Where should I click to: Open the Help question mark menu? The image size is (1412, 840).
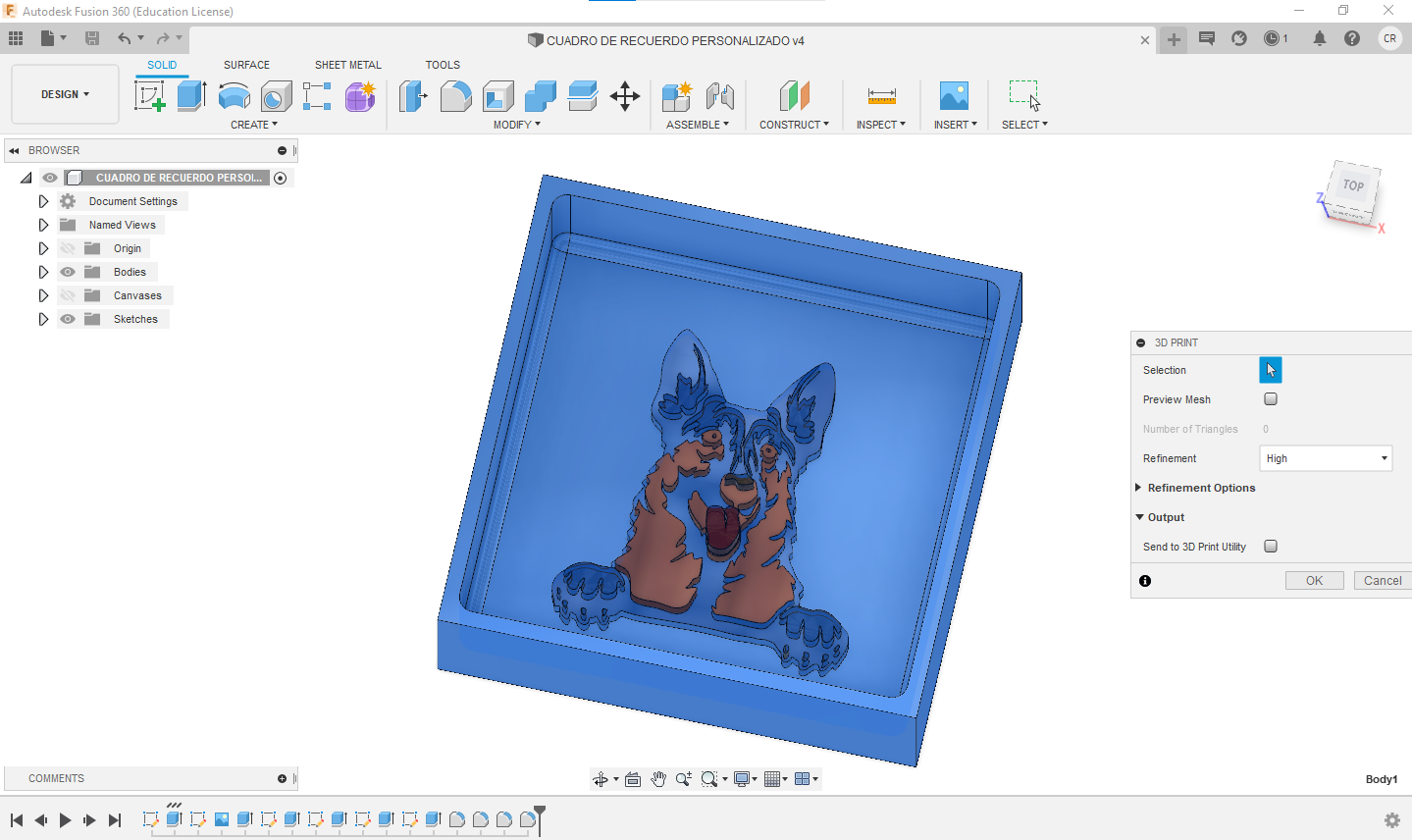click(1352, 38)
